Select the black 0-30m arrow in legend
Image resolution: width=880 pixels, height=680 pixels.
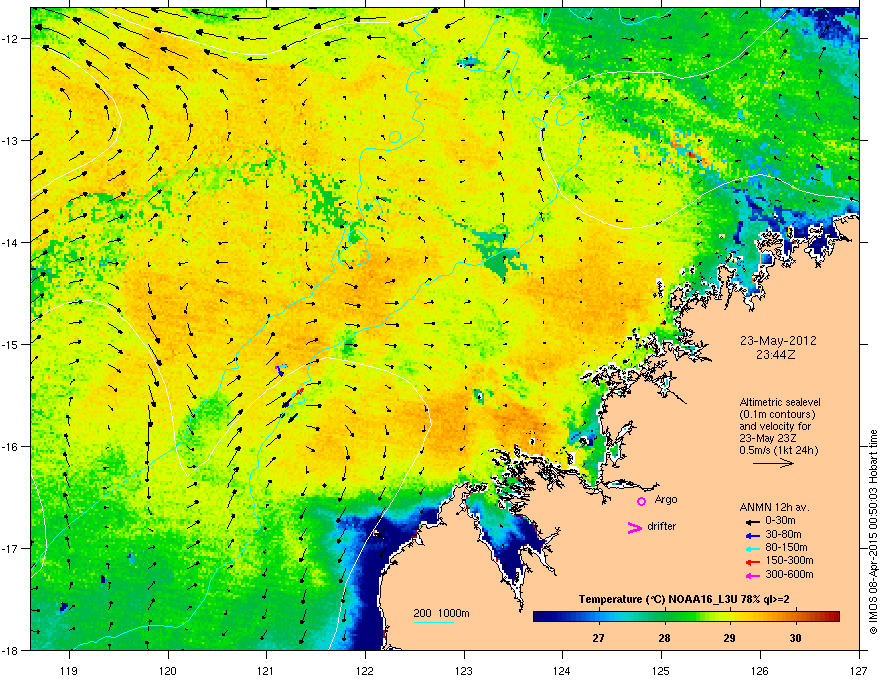coord(752,522)
